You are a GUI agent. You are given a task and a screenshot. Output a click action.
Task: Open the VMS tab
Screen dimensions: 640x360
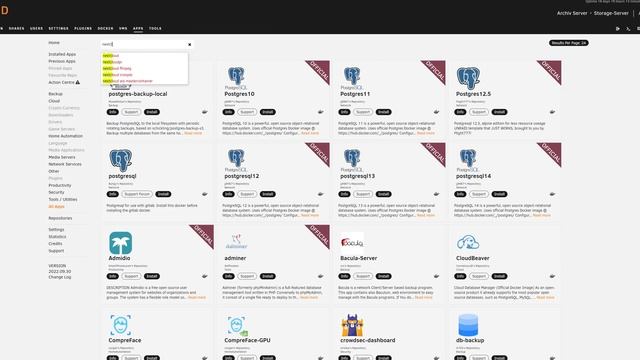123,29
